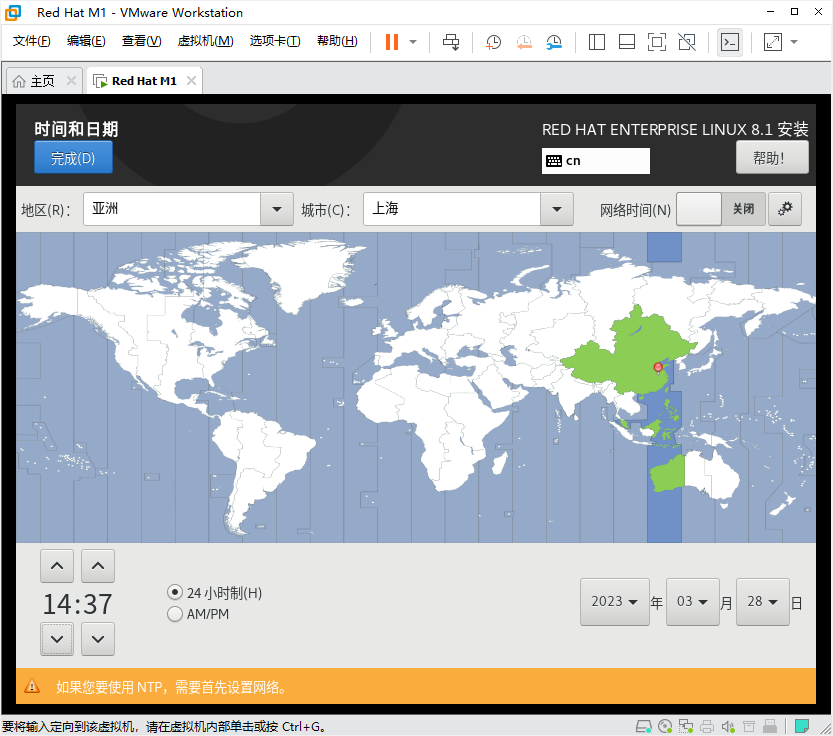Click the VMware Workstation title bar logo
833x736 pixels.
tap(13, 13)
